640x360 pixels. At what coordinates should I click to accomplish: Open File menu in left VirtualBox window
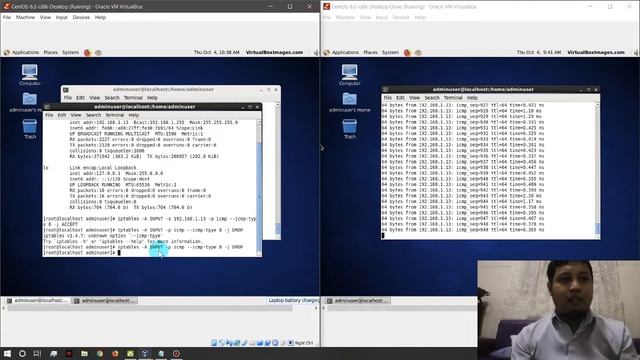tap(7, 18)
